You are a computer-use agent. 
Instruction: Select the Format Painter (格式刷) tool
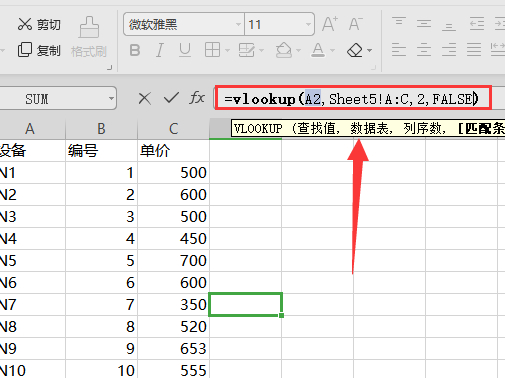pos(89,37)
